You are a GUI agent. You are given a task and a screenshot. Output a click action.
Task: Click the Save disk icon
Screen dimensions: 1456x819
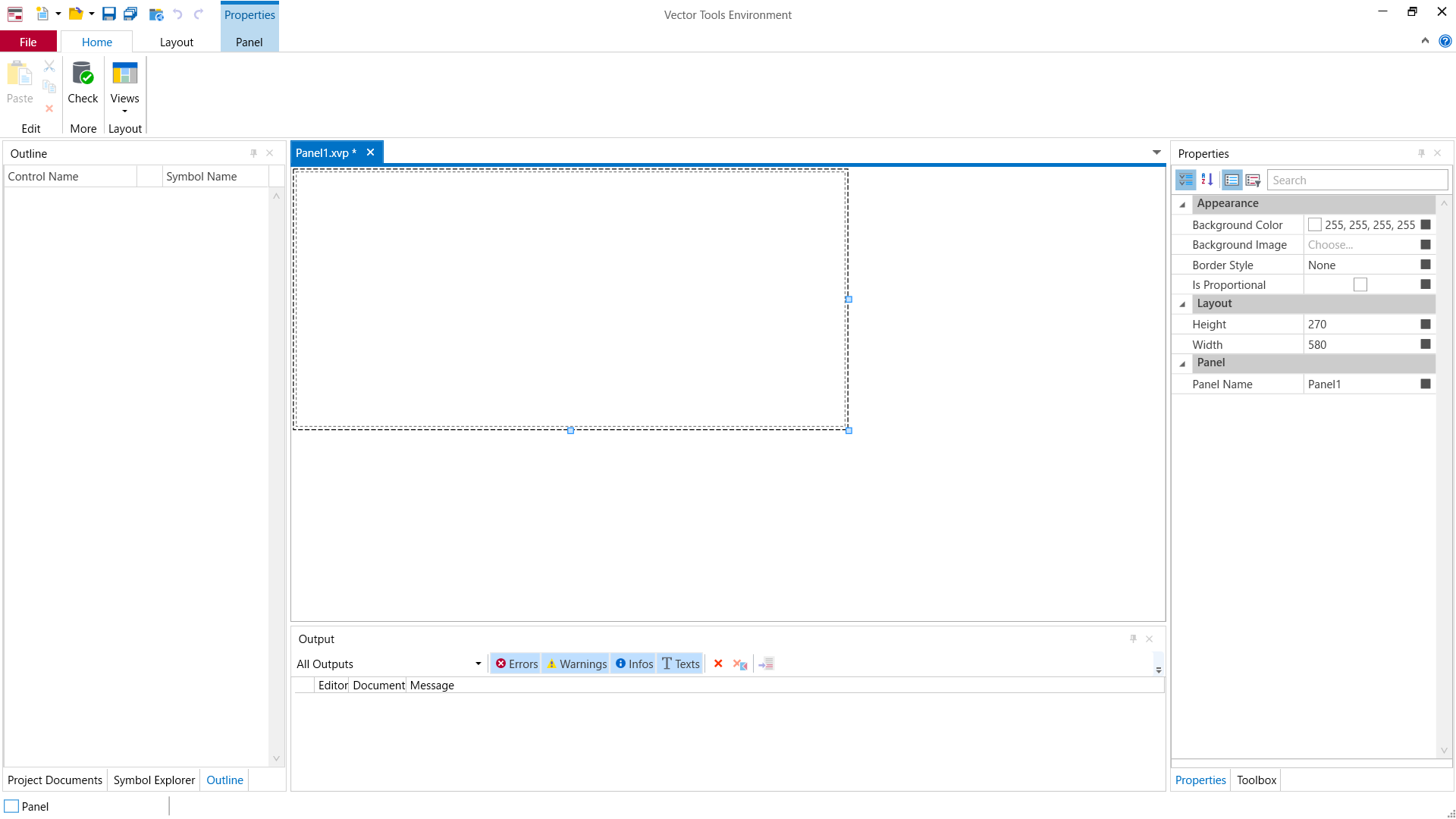point(109,14)
